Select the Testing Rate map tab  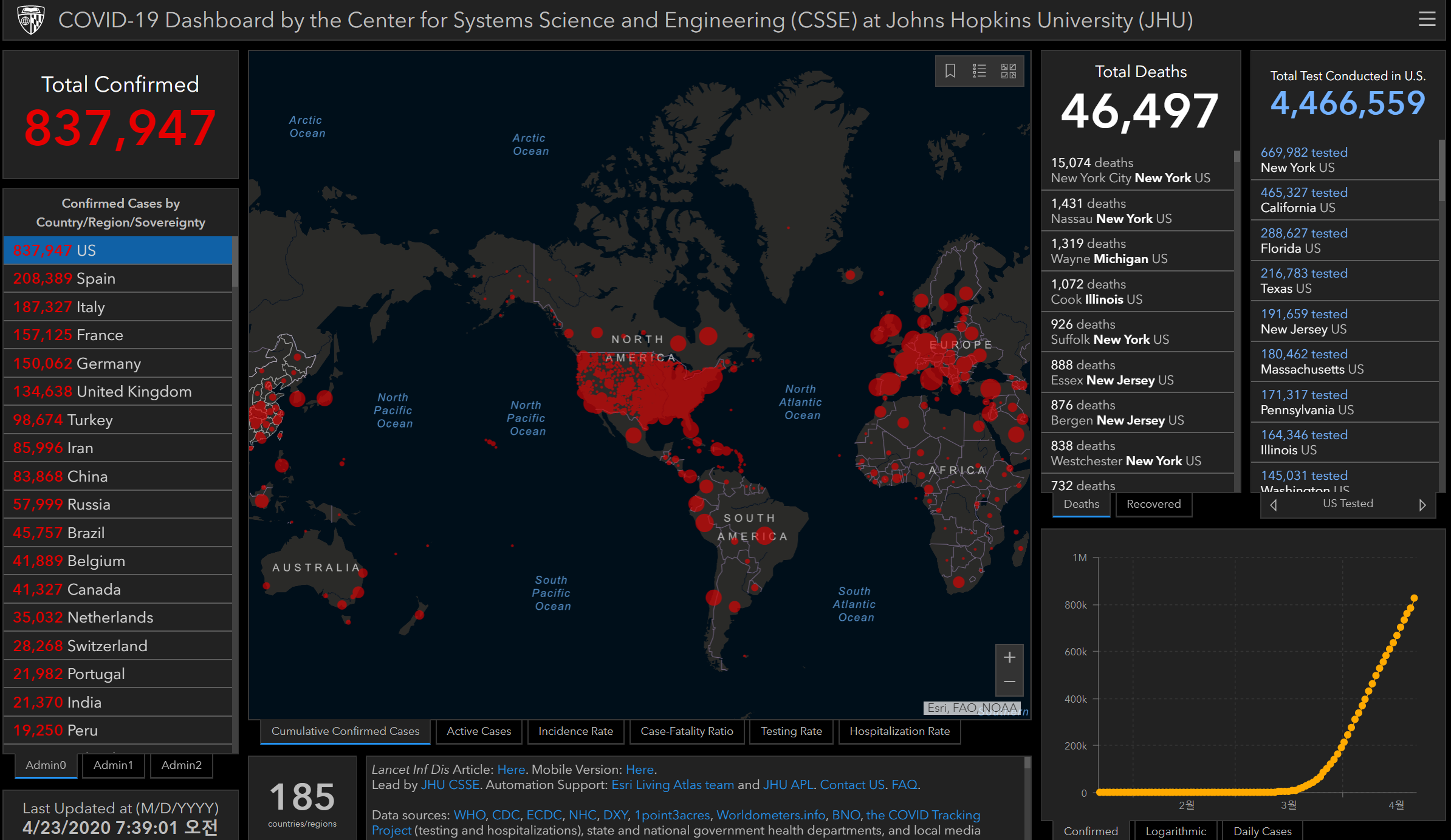791,731
